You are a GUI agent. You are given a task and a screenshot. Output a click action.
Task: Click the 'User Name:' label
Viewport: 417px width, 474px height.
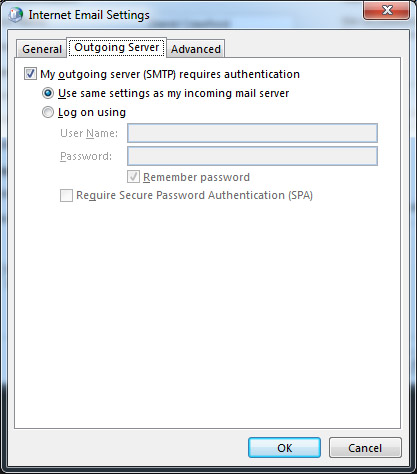pos(89,133)
